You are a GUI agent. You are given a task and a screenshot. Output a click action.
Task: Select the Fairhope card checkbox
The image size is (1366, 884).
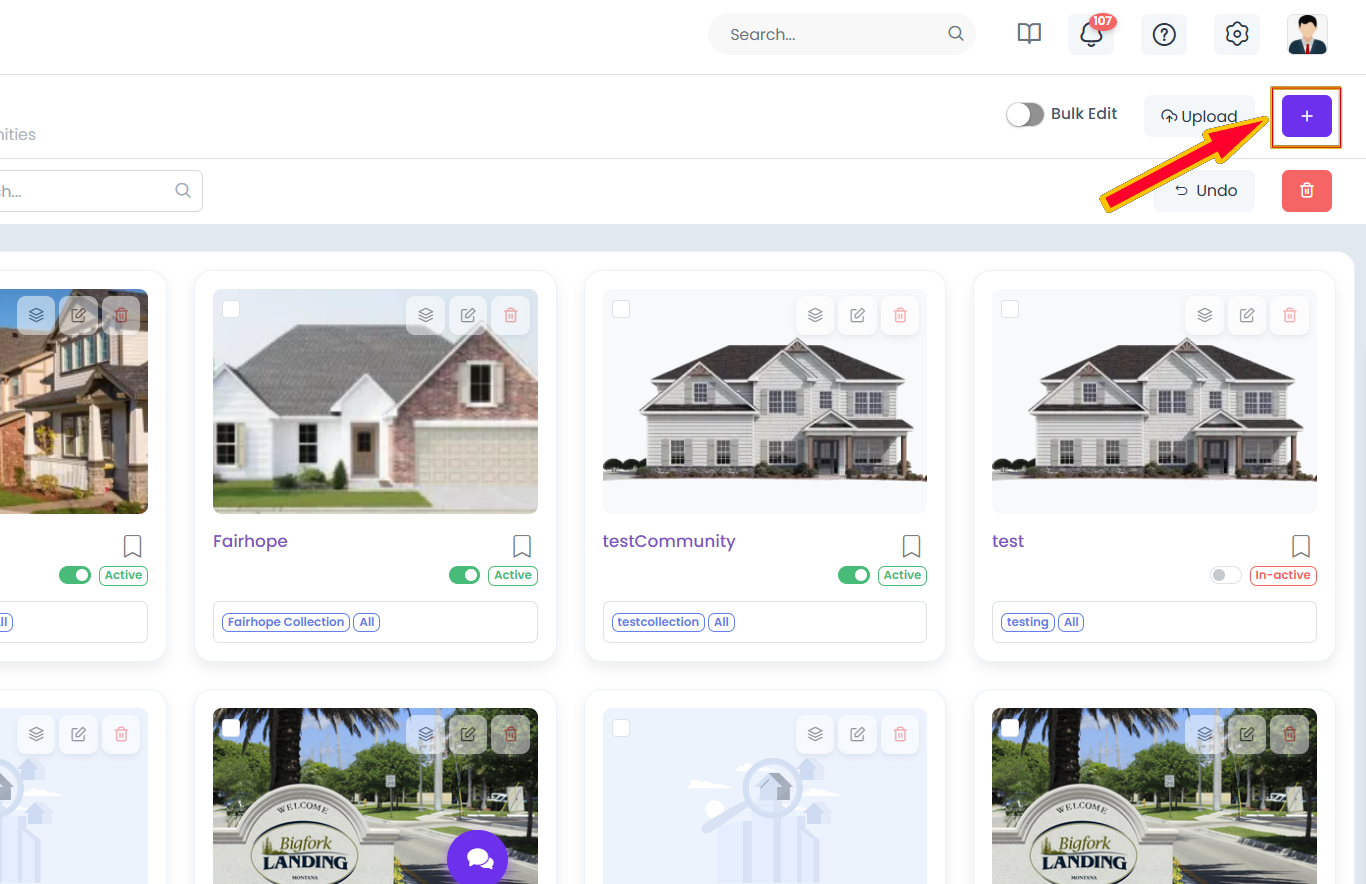coord(231,309)
